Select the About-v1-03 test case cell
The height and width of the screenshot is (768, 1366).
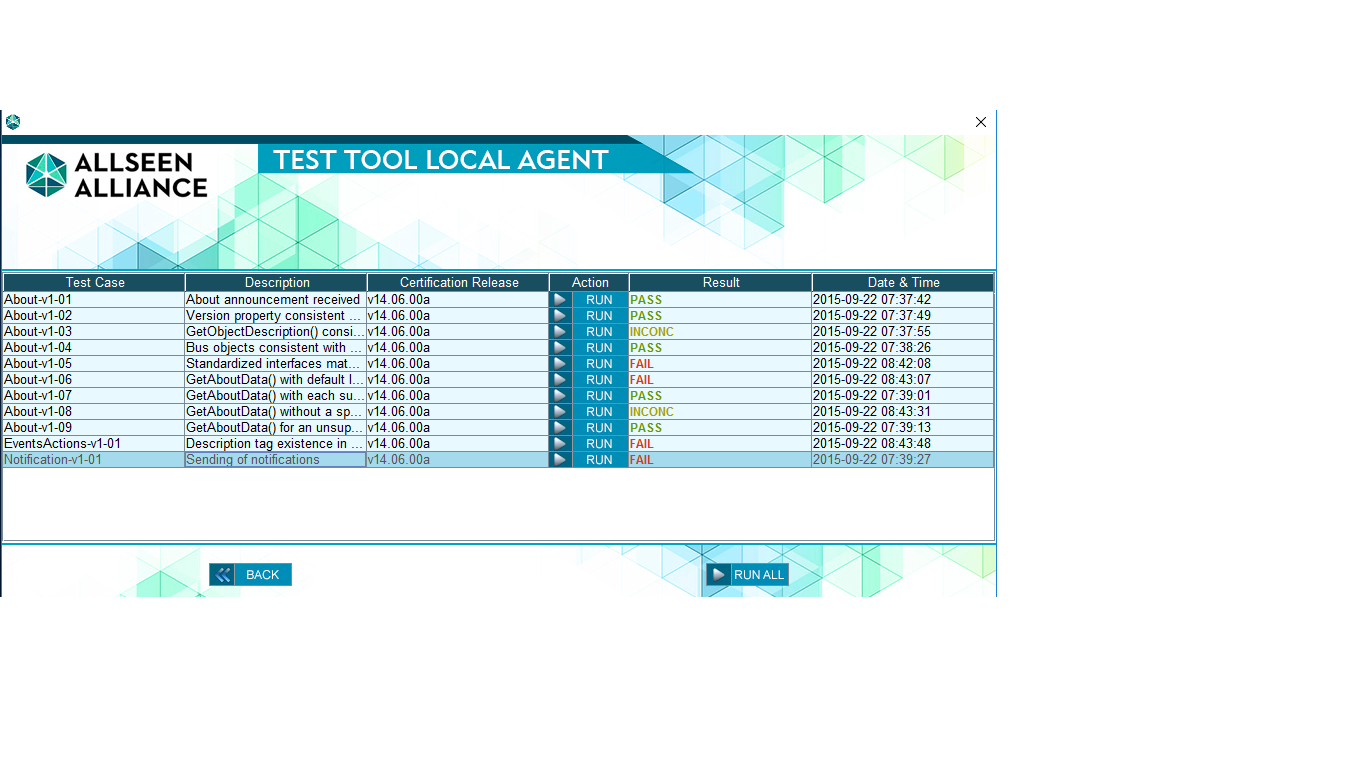[94, 331]
